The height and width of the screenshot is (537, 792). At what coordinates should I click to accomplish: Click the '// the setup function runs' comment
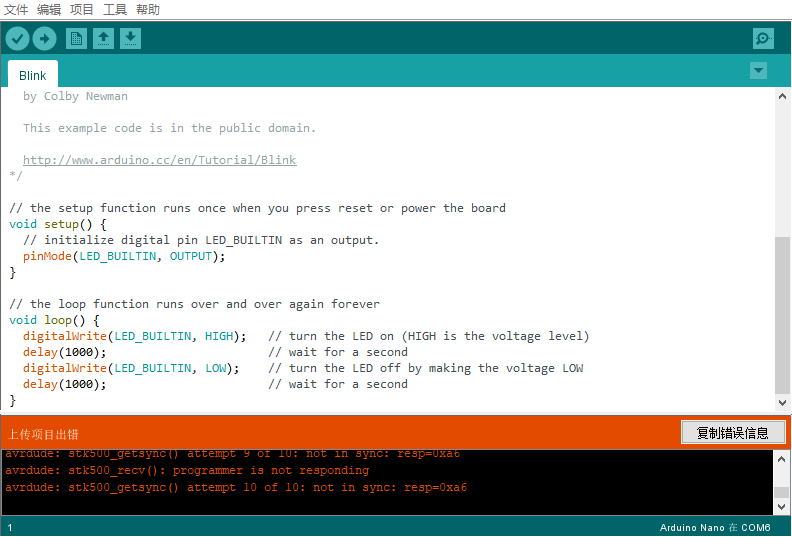pos(257,208)
